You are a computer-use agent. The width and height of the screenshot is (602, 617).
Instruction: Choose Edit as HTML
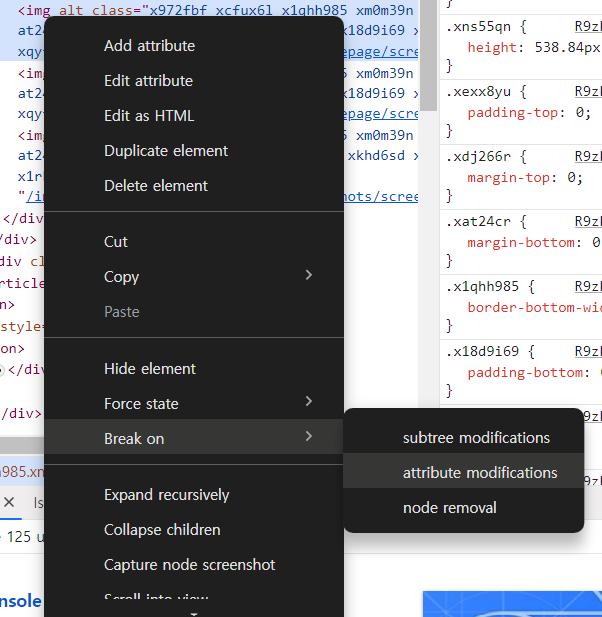[x=149, y=116]
